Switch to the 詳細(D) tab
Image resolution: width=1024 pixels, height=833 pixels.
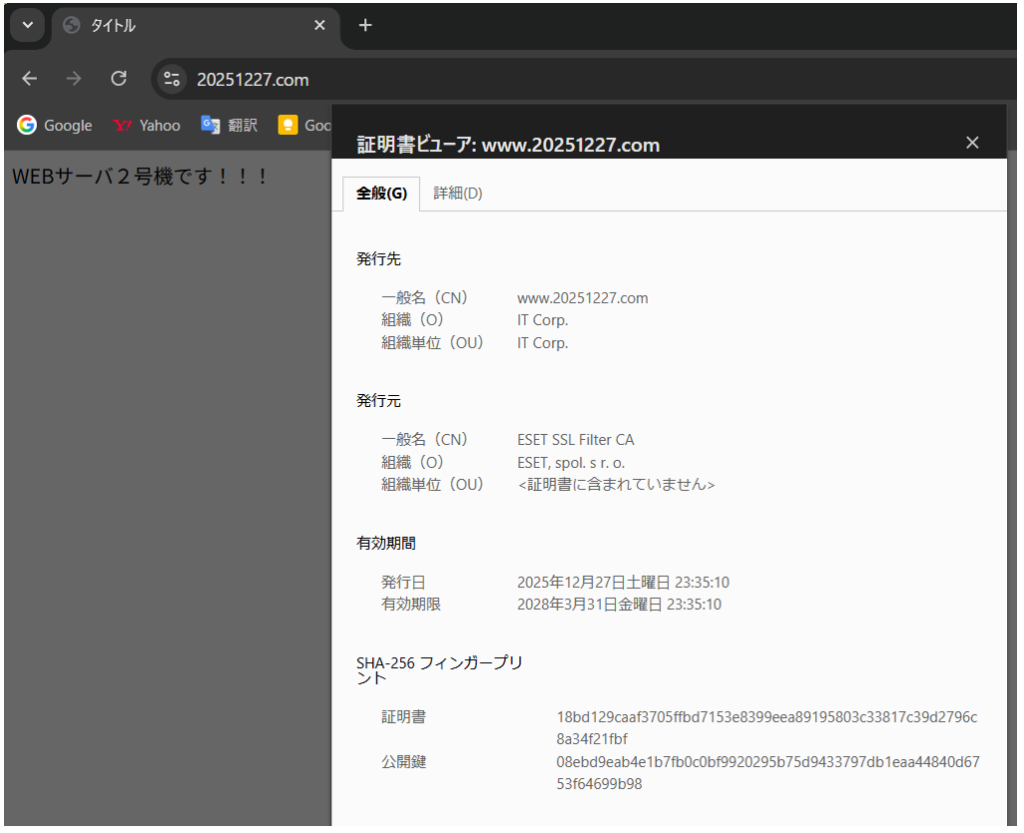[458, 193]
